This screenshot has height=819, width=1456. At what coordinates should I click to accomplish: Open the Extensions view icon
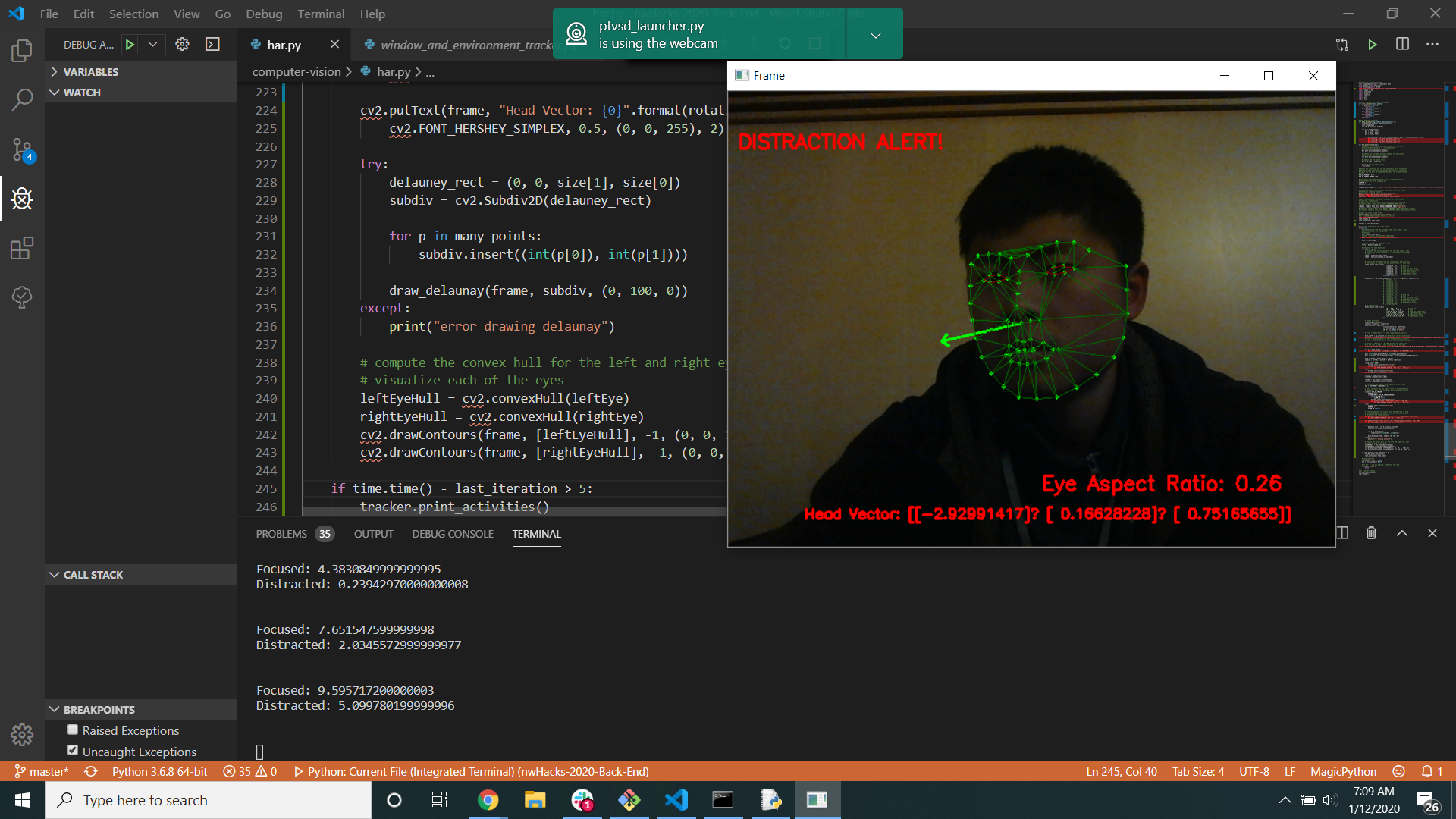22,248
